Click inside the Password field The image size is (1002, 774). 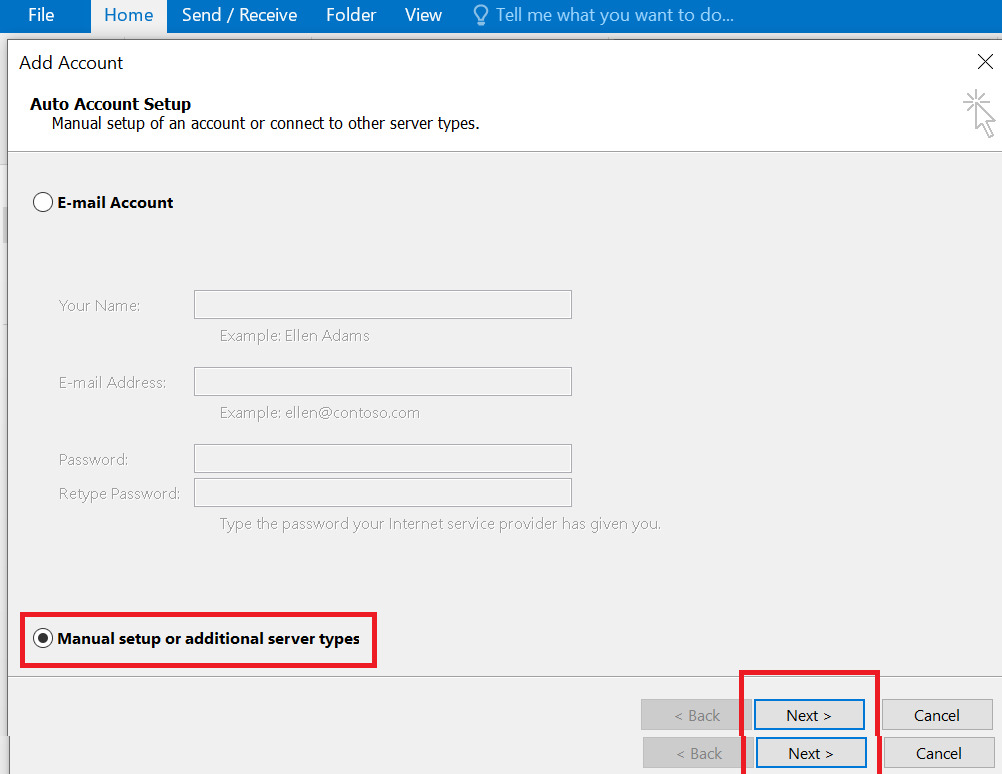click(382, 458)
